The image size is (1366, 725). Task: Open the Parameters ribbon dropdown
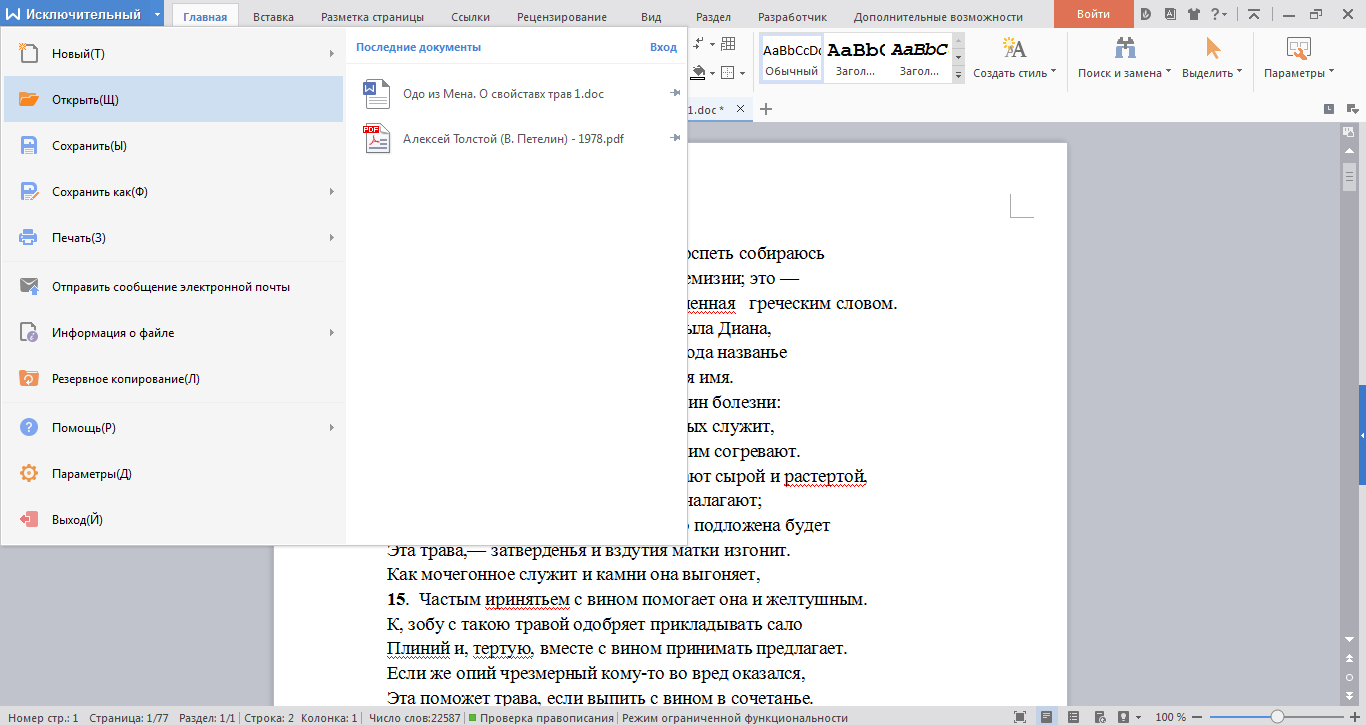coord(1298,73)
